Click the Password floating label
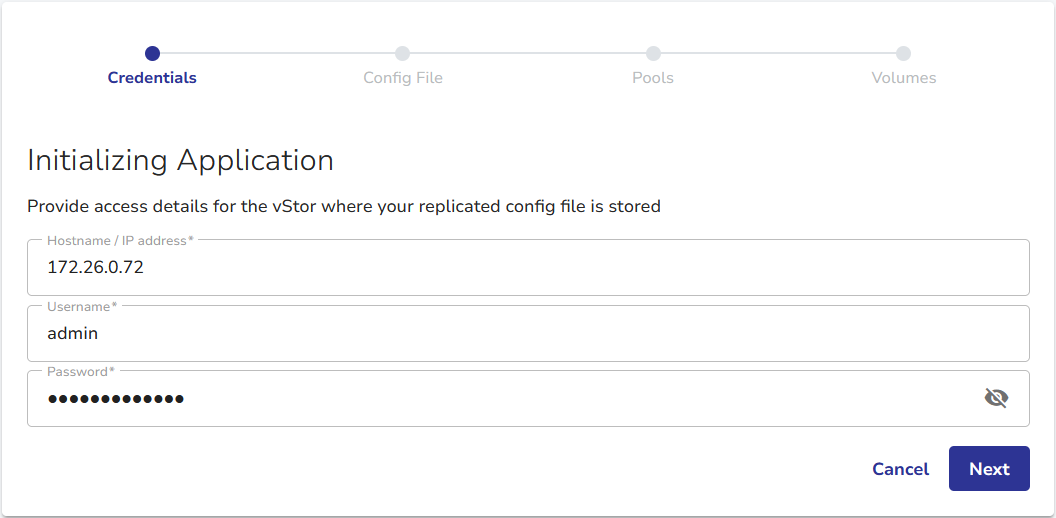 click(80, 371)
